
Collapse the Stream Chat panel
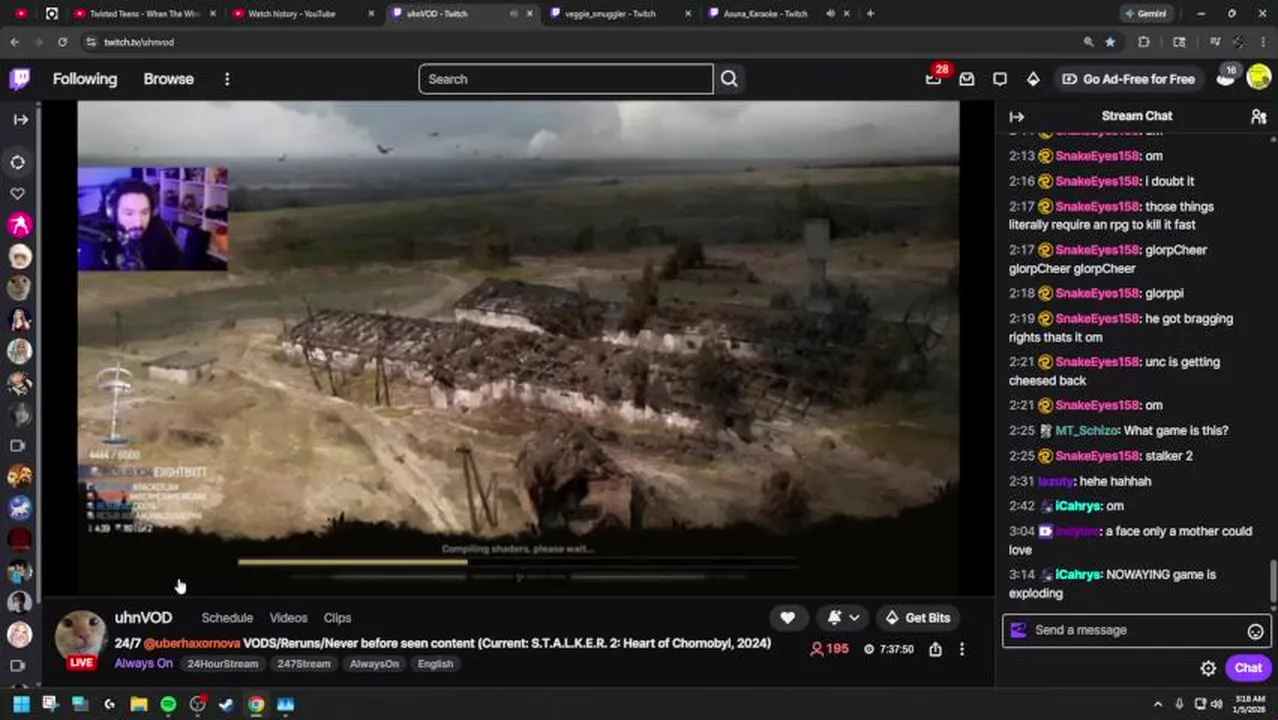tap(1017, 116)
